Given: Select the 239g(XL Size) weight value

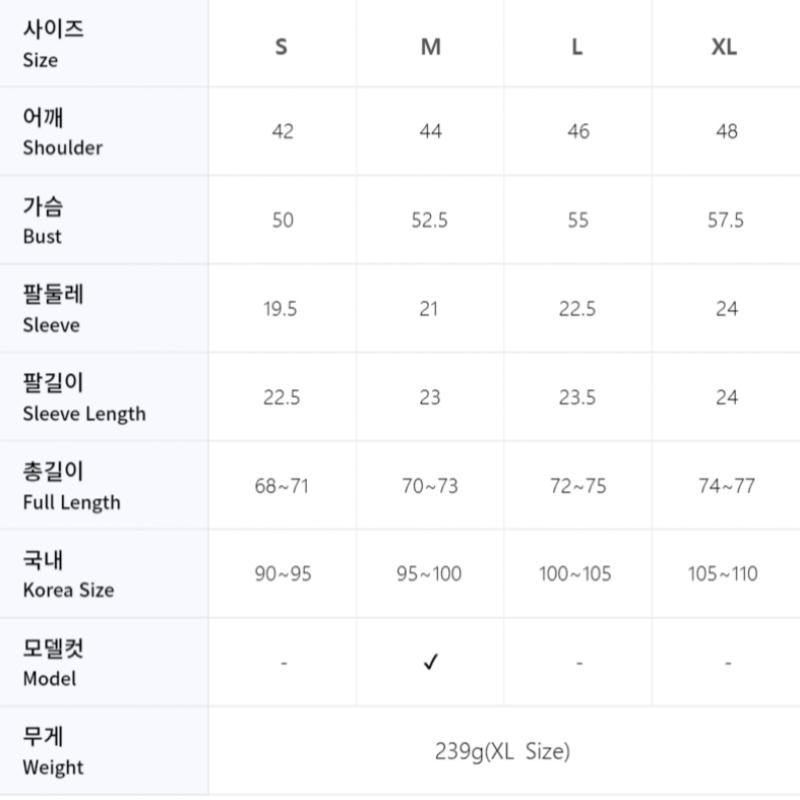Looking at the screenshot, I should point(502,751).
